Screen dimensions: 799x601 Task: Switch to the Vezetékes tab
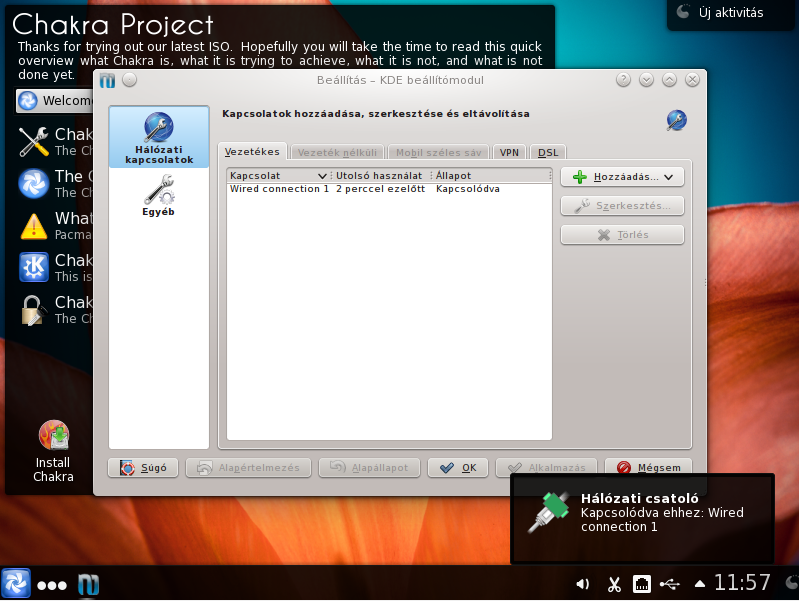coord(252,152)
